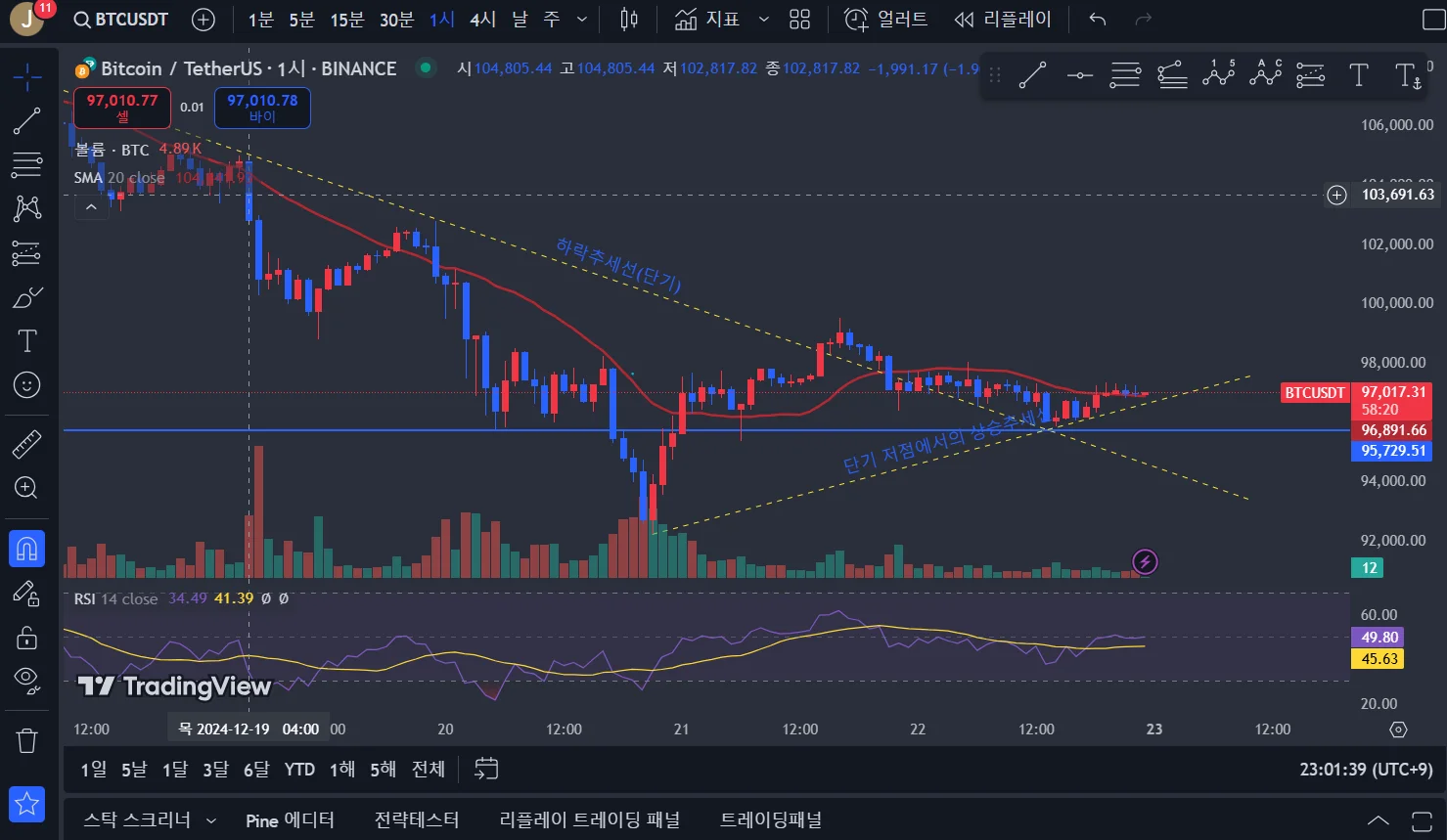Set date range to 3달
Screen dimensions: 1447x840
click(215, 770)
